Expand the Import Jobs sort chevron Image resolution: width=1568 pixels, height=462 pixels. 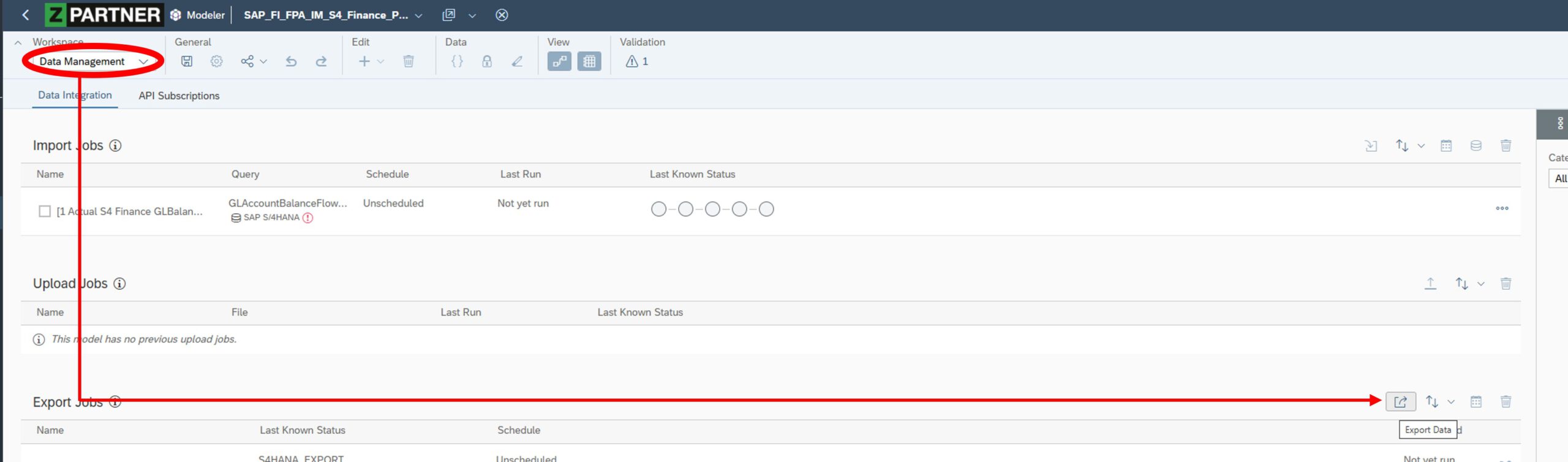(x=1421, y=146)
